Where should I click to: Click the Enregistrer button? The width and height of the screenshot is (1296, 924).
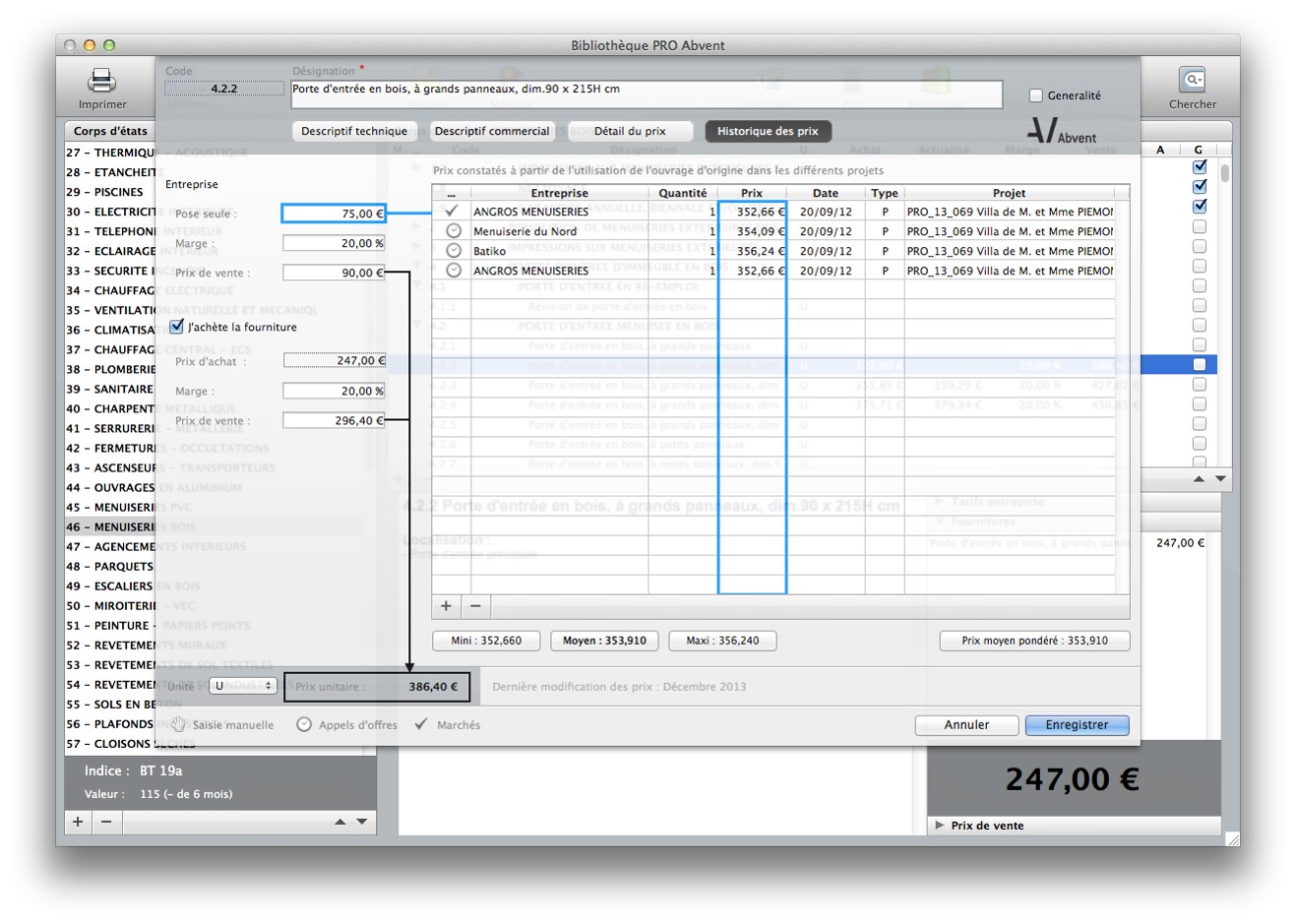[1077, 724]
